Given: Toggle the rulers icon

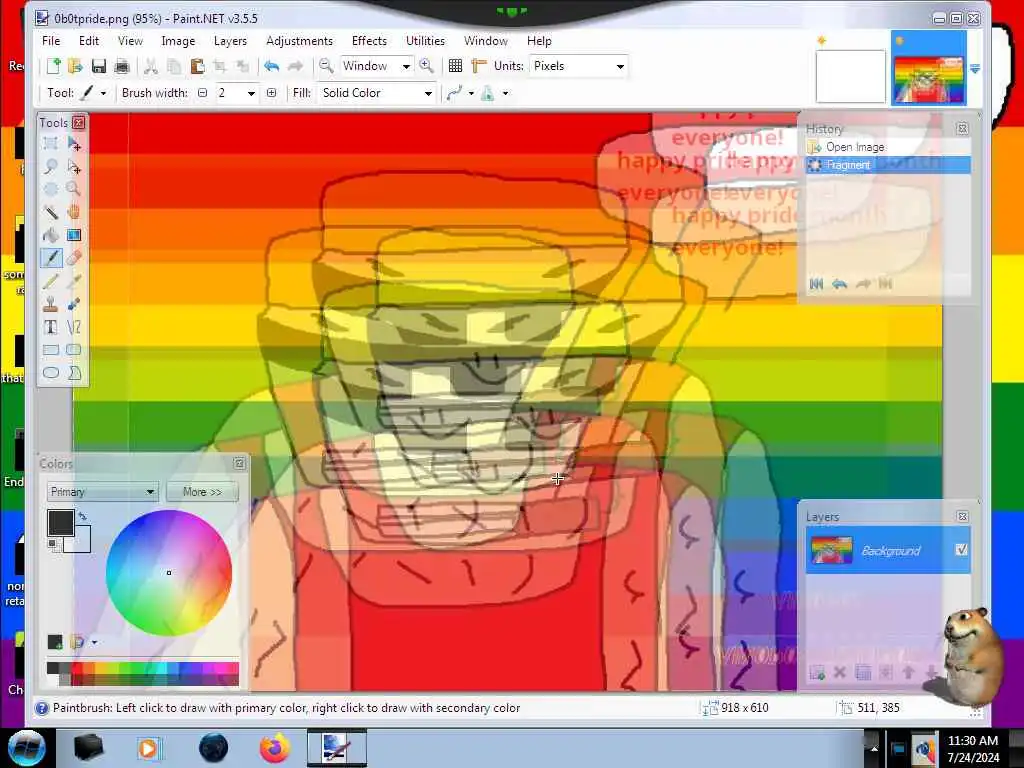Looking at the screenshot, I should [479, 66].
